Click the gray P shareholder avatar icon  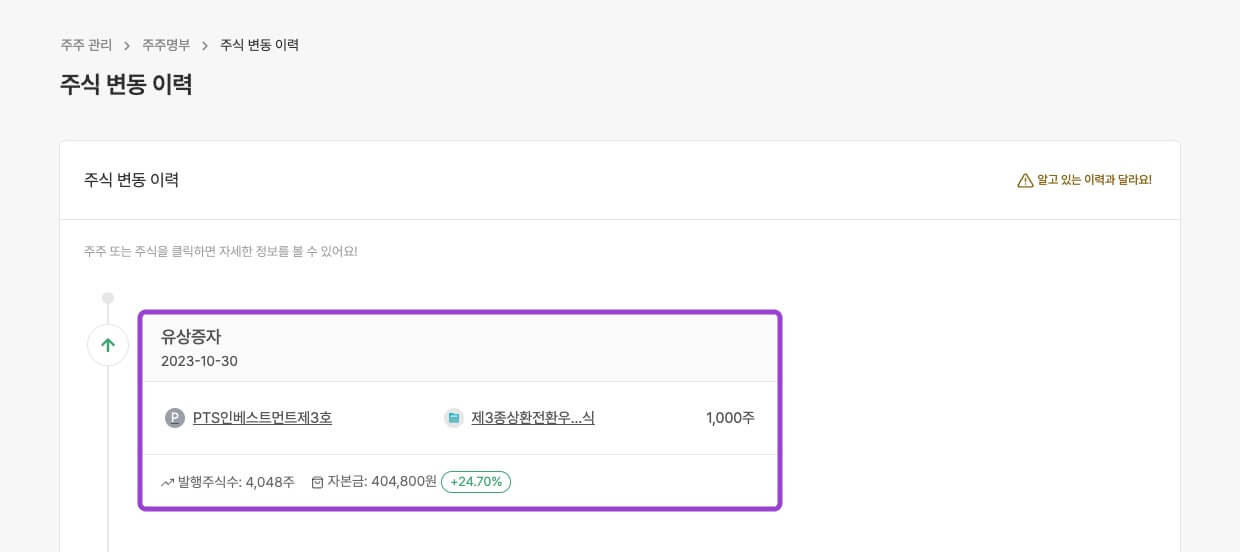[x=175, y=418]
